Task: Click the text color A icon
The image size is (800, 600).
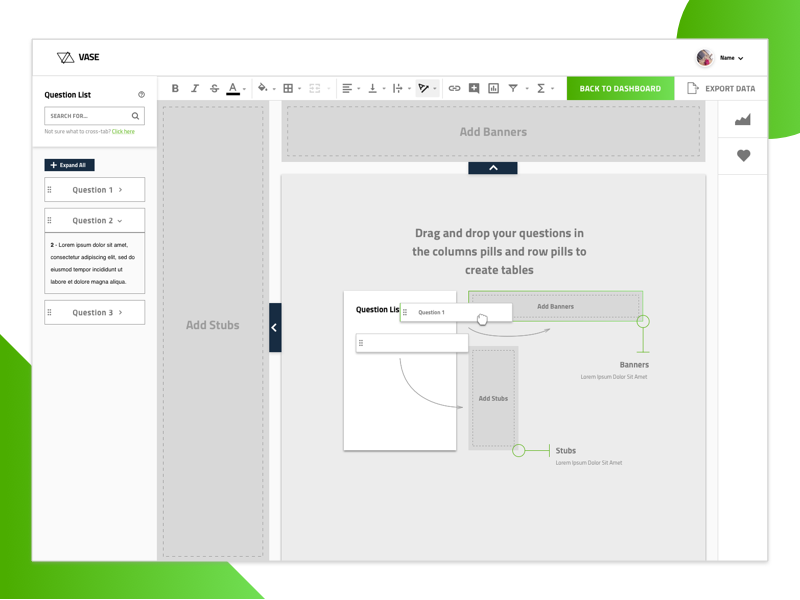Action: tap(233, 88)
